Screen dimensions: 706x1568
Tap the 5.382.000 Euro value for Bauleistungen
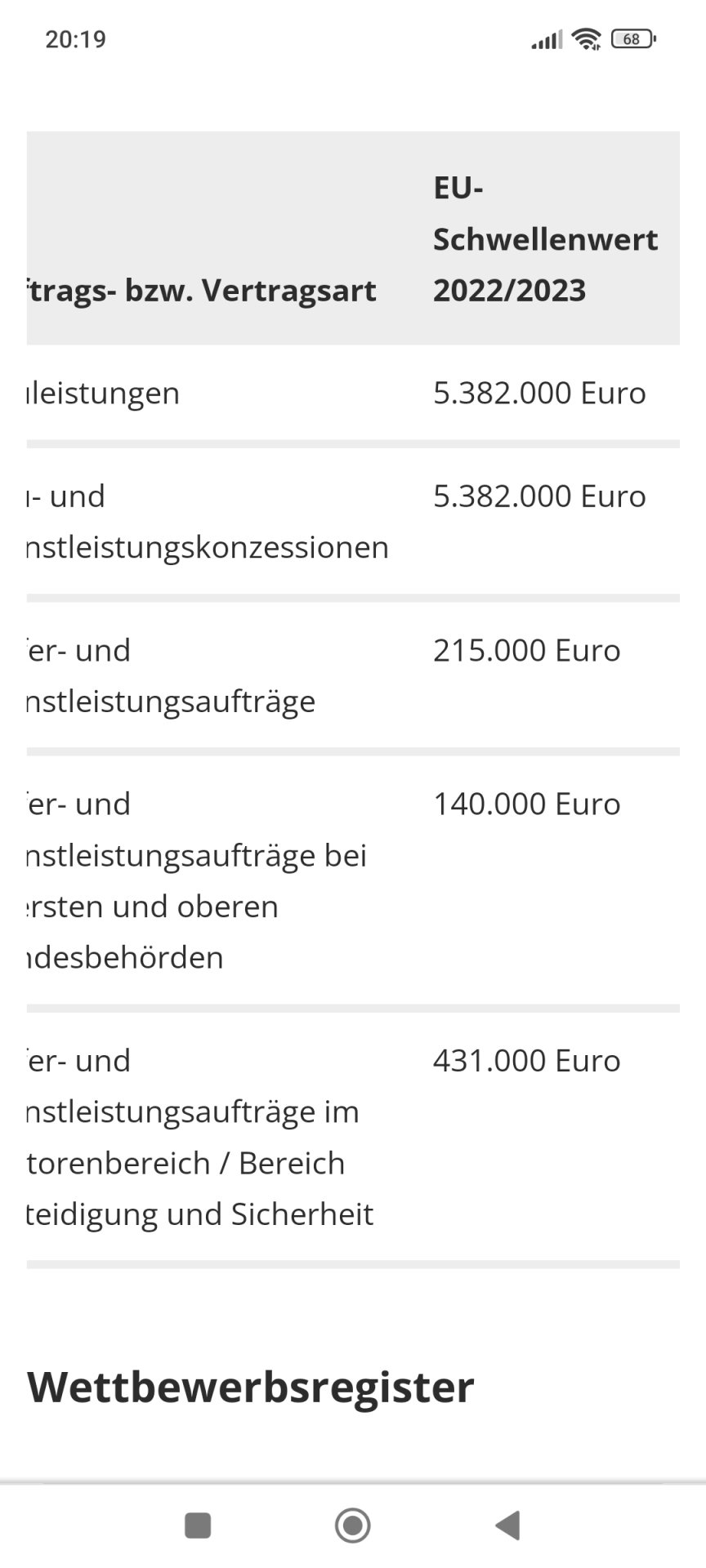click(539, 393)
